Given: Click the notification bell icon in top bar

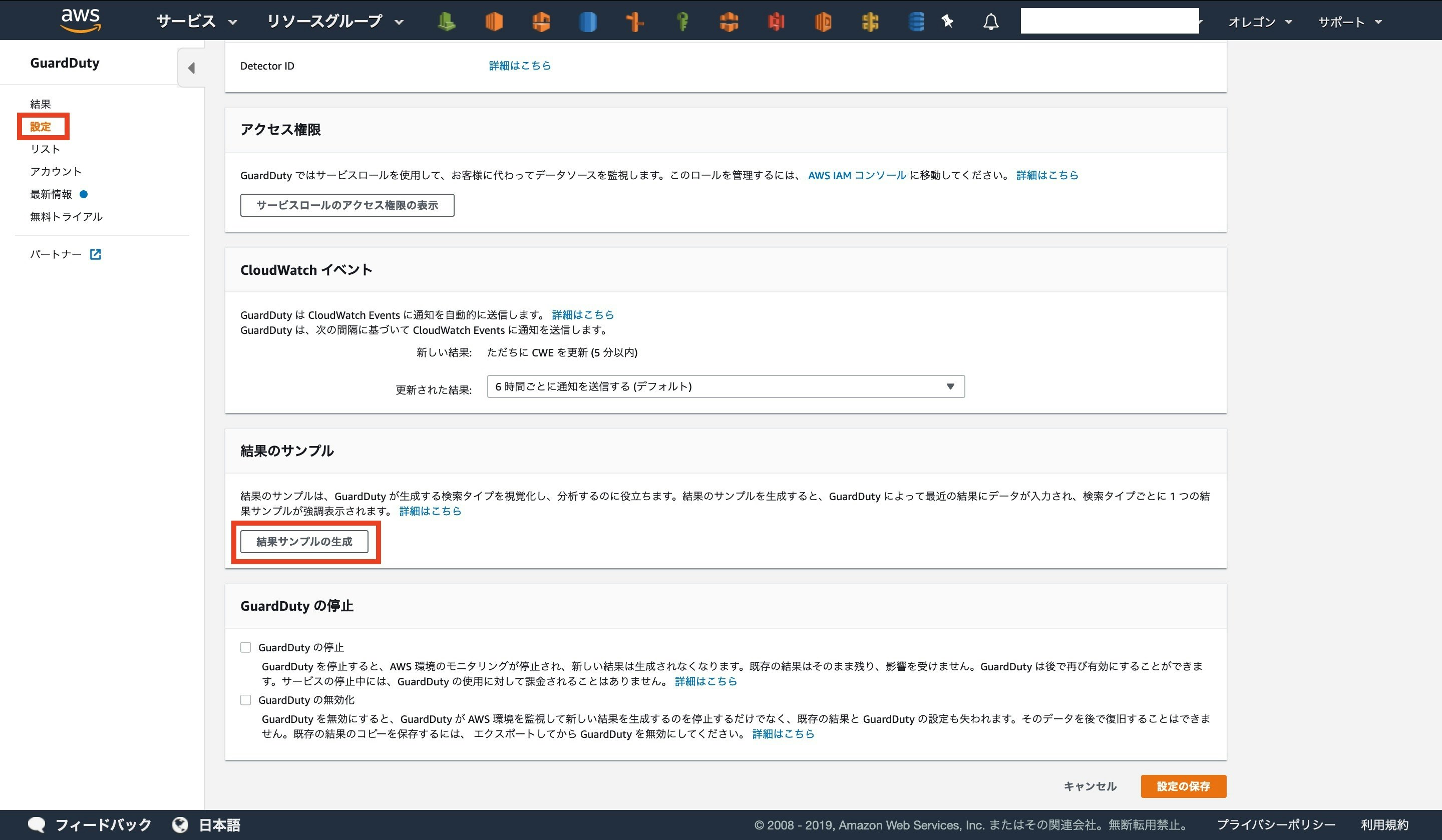Looking at the screenshot, I should click(992, 21).
